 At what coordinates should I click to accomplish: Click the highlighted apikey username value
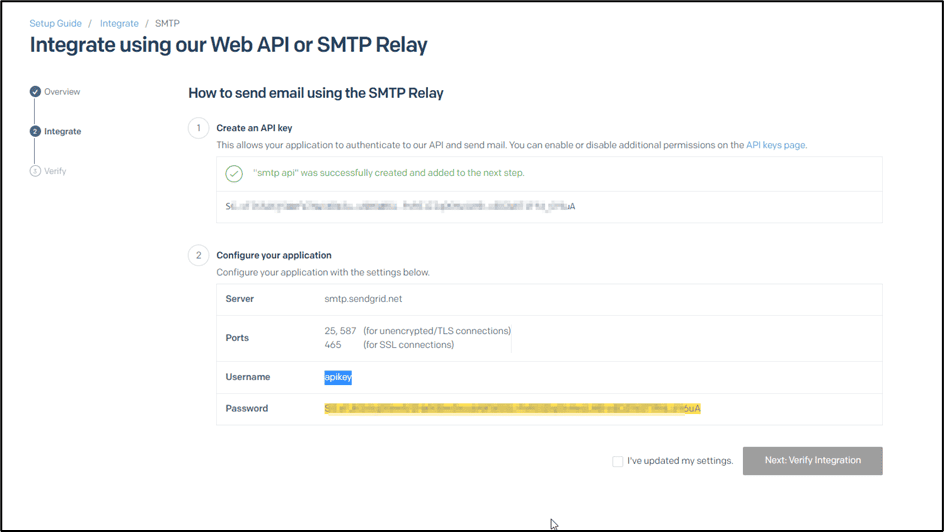338,377
